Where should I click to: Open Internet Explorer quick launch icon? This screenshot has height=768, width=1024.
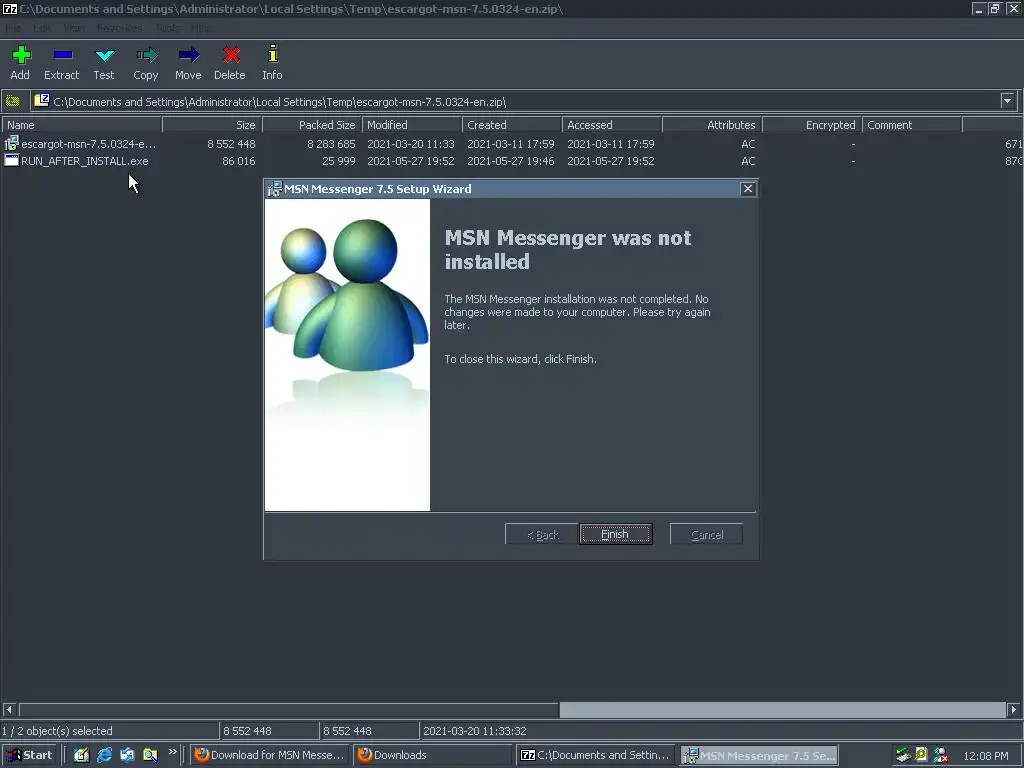click(x=104, y=755)
